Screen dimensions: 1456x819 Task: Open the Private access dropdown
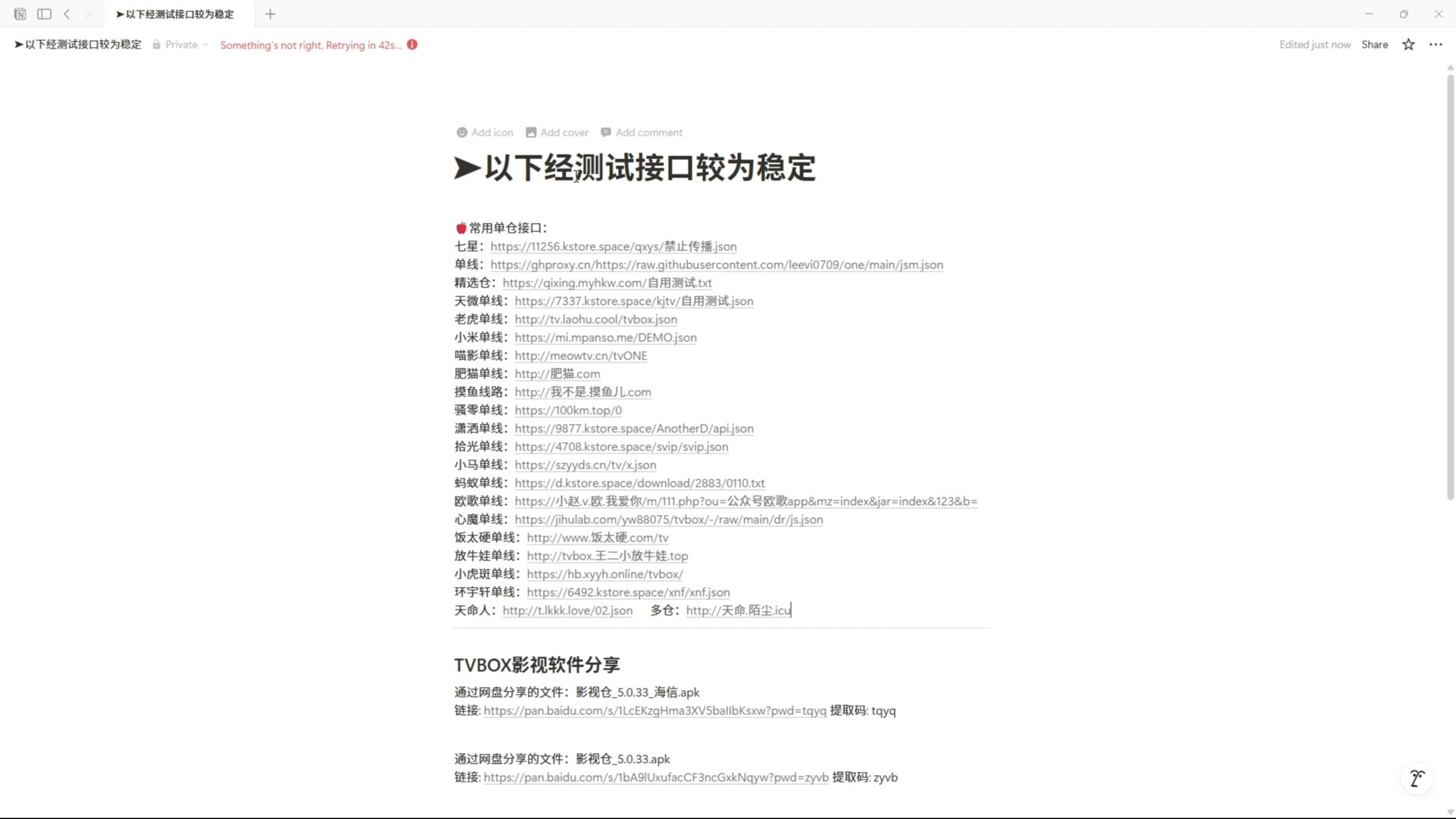click(x=180, y=45)
